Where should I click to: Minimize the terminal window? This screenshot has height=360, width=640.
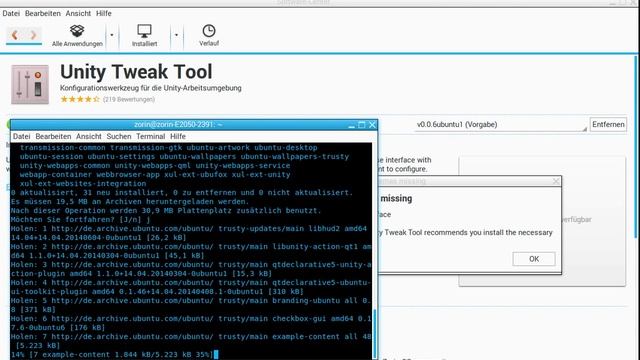point(351,125)
